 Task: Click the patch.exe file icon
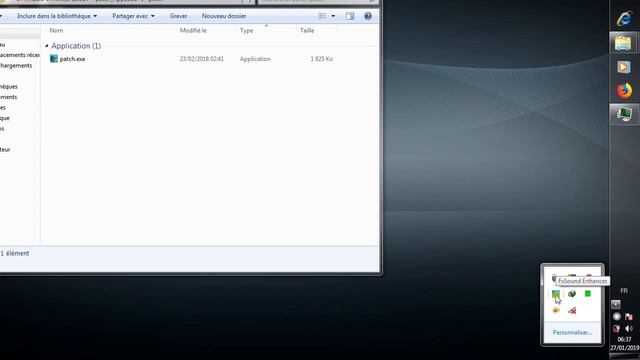tap(53, 58)
